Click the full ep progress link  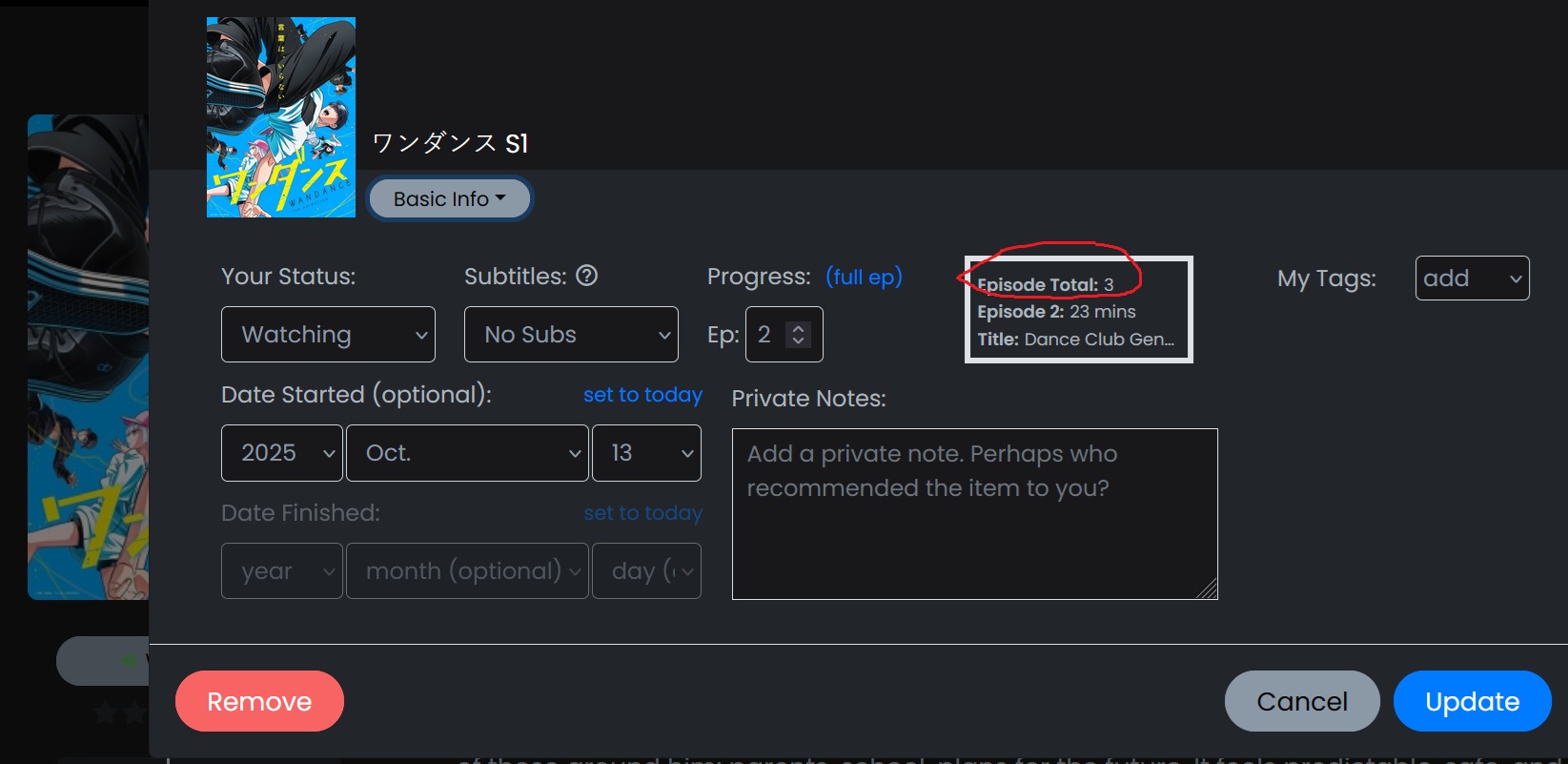point(864,277)
